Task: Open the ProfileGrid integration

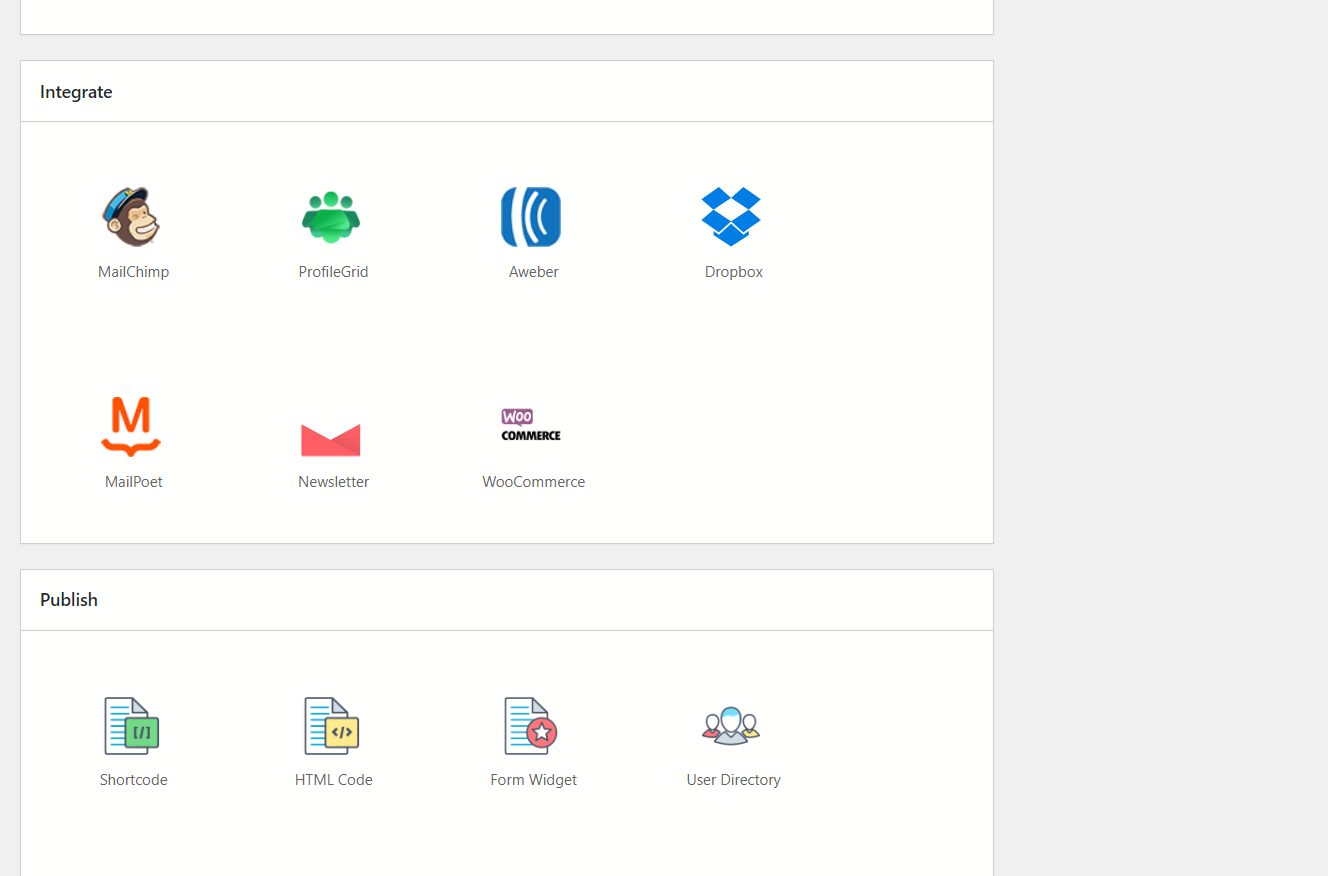Action: click(x=333, y=216)
